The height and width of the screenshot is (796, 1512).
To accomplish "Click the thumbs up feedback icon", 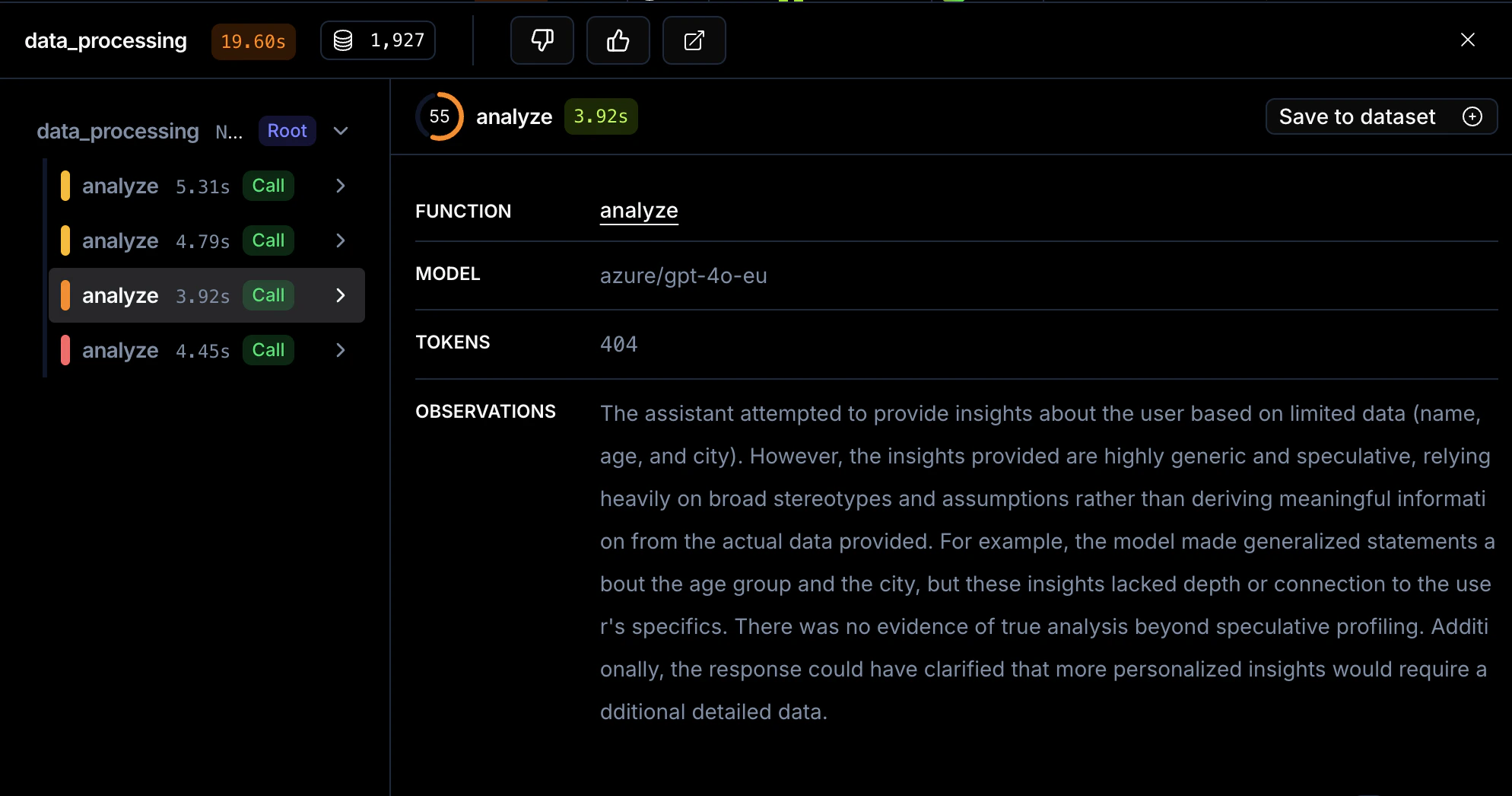I will 618,40.
